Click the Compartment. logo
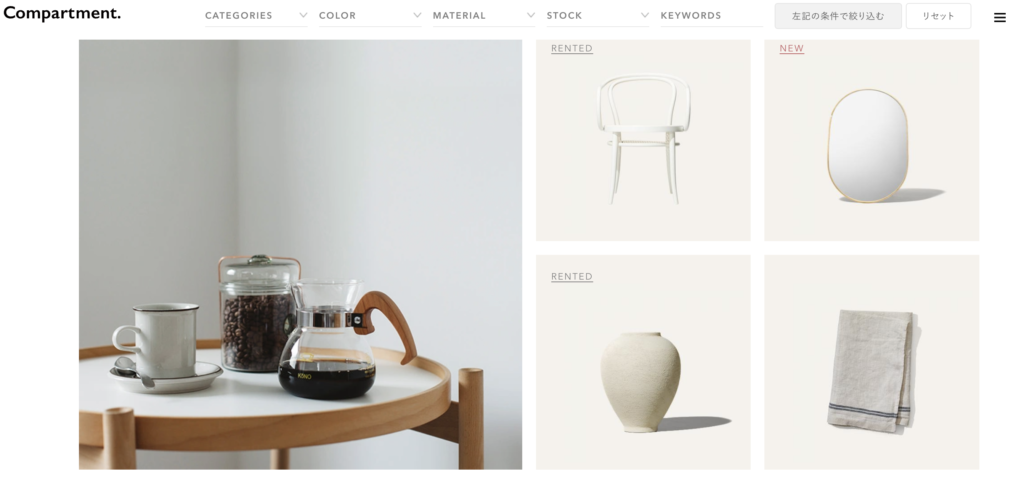 point(62,13)
